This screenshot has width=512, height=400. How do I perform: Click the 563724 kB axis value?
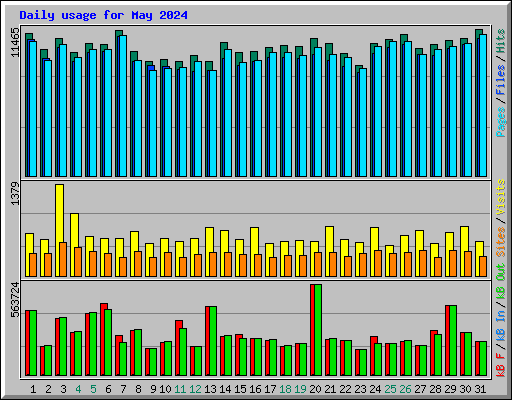[15, 300]
